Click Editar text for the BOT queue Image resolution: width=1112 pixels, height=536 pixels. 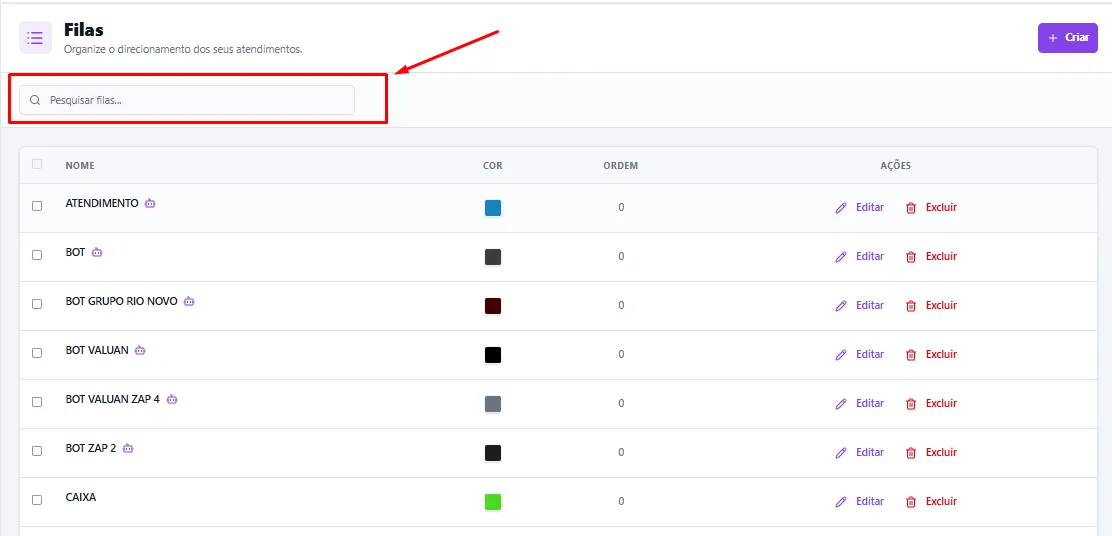(869, 257)
